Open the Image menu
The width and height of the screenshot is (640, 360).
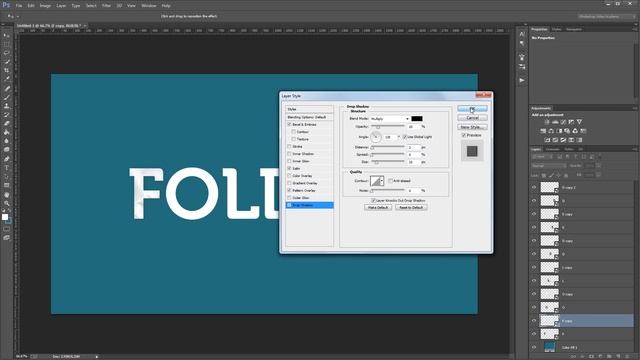pos(45,6)
